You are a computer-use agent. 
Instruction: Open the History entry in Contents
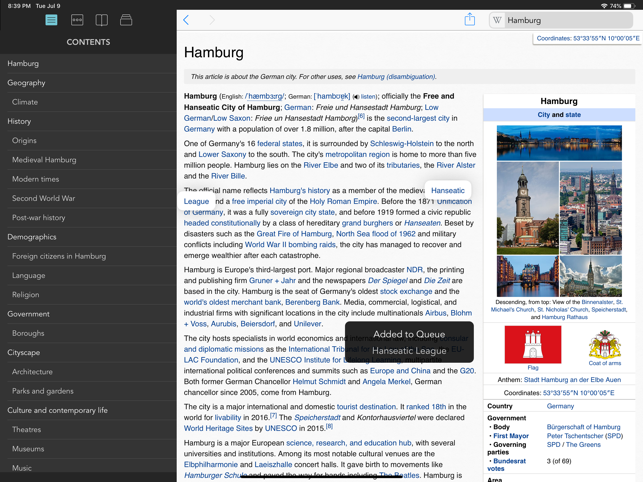tap(88, 121)
